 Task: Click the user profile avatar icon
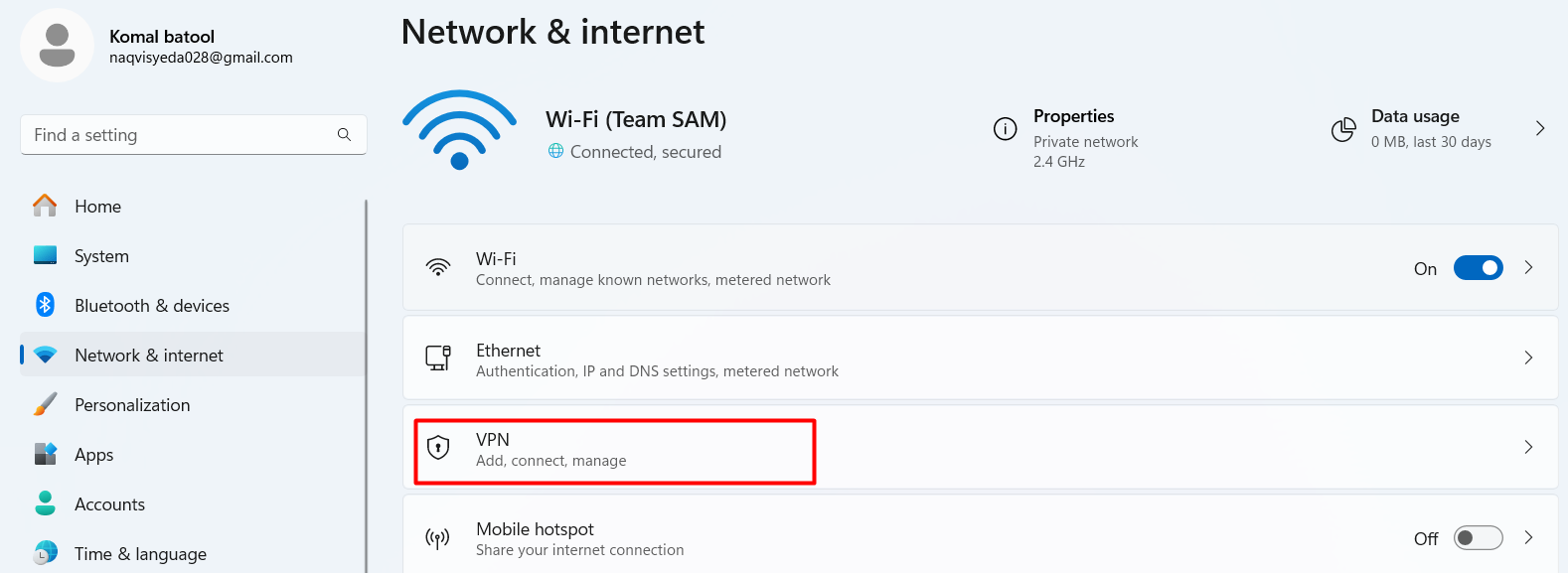[x=57, y=46]
